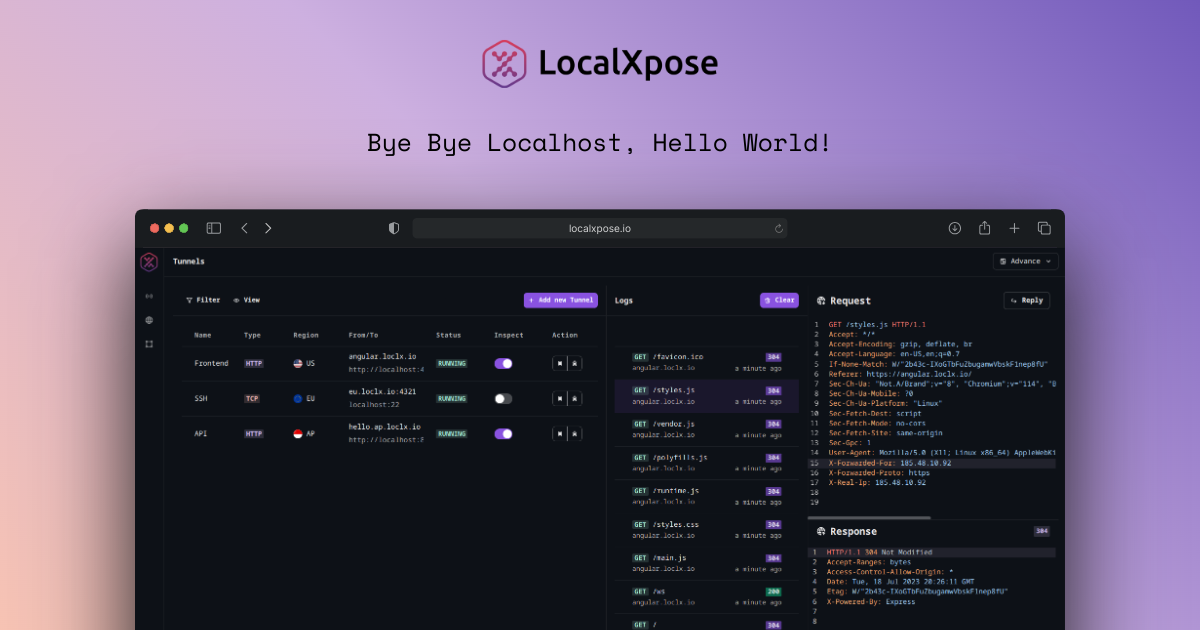Click the LocalXpose logo in the app sidebar

point(149,262)
